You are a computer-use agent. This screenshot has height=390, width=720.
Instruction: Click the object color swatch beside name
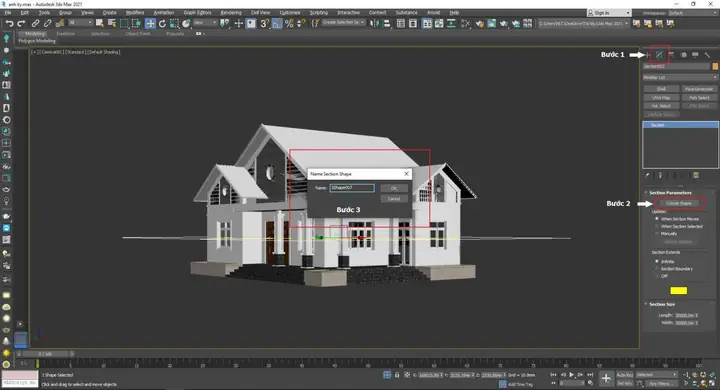click(715, 67)
